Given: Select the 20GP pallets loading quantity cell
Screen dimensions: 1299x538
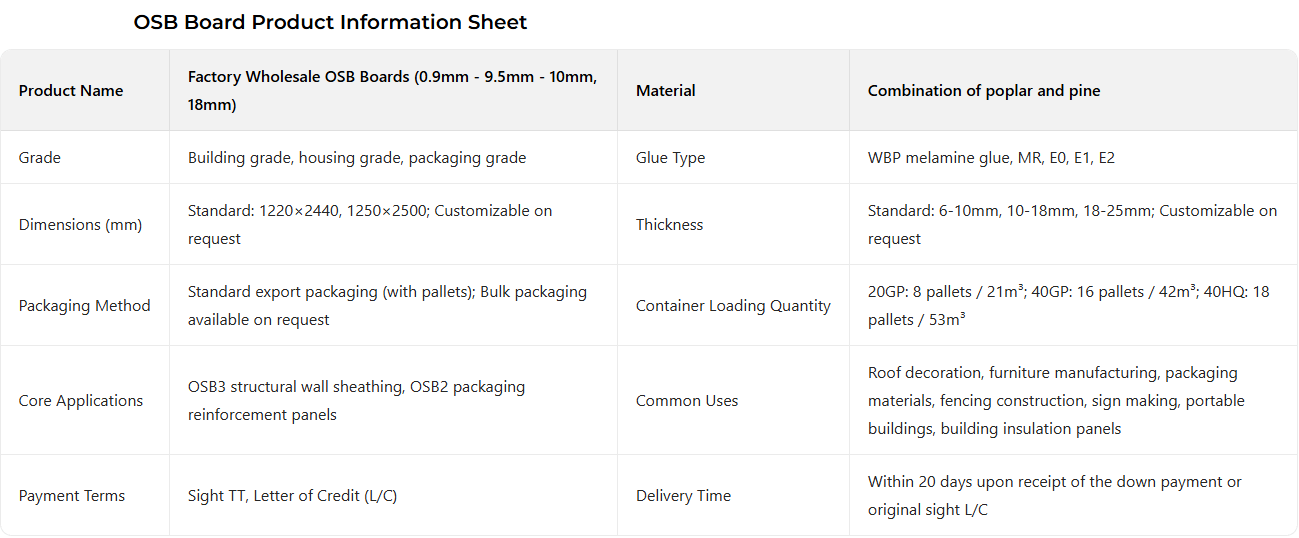Looking at the screenshot, I should pos(1068,306).
